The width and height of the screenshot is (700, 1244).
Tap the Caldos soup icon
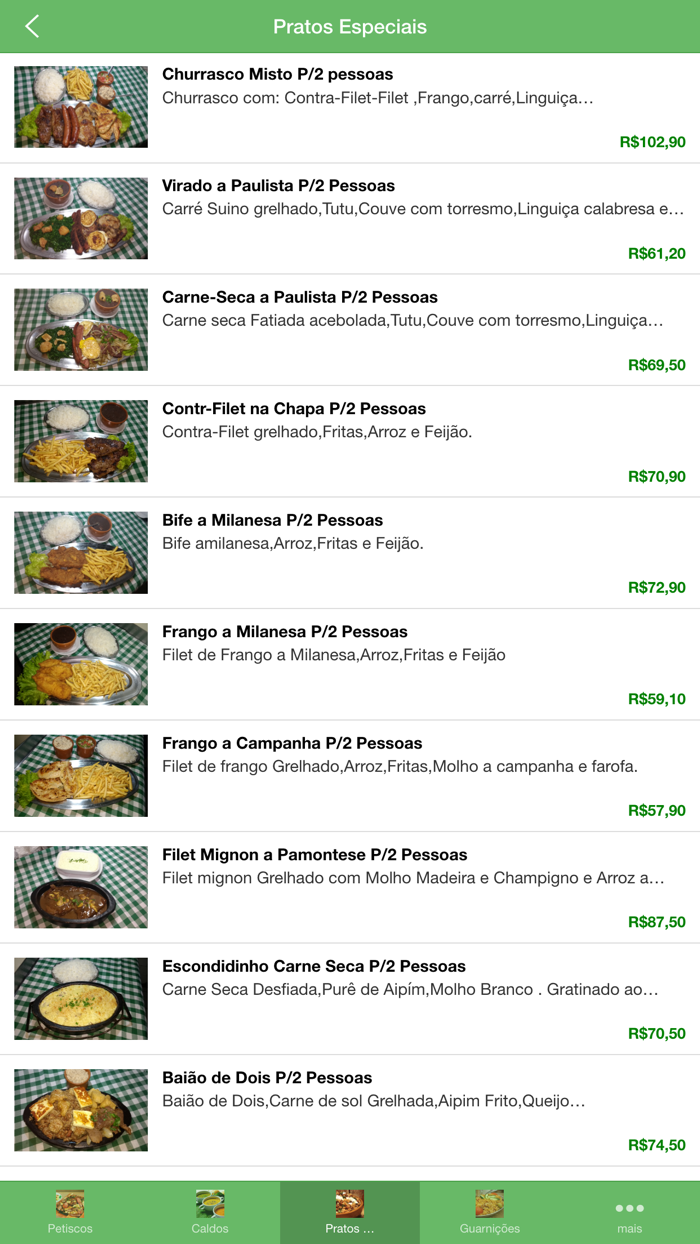point(209,1205)
